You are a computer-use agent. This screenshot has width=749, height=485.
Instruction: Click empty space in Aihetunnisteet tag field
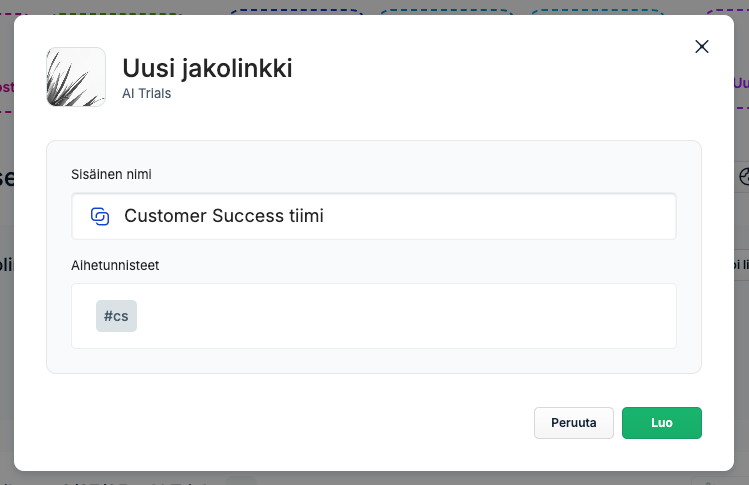click(406, 316)
